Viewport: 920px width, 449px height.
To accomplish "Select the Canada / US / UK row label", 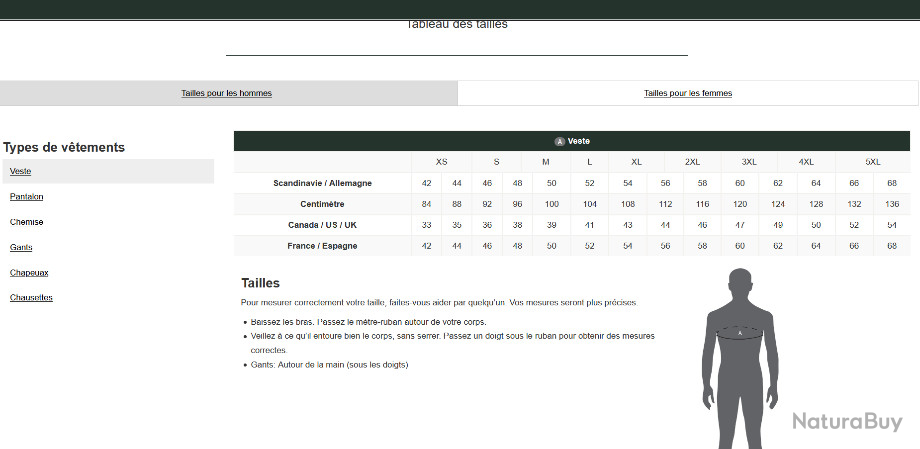I will (x=322, y=225).
